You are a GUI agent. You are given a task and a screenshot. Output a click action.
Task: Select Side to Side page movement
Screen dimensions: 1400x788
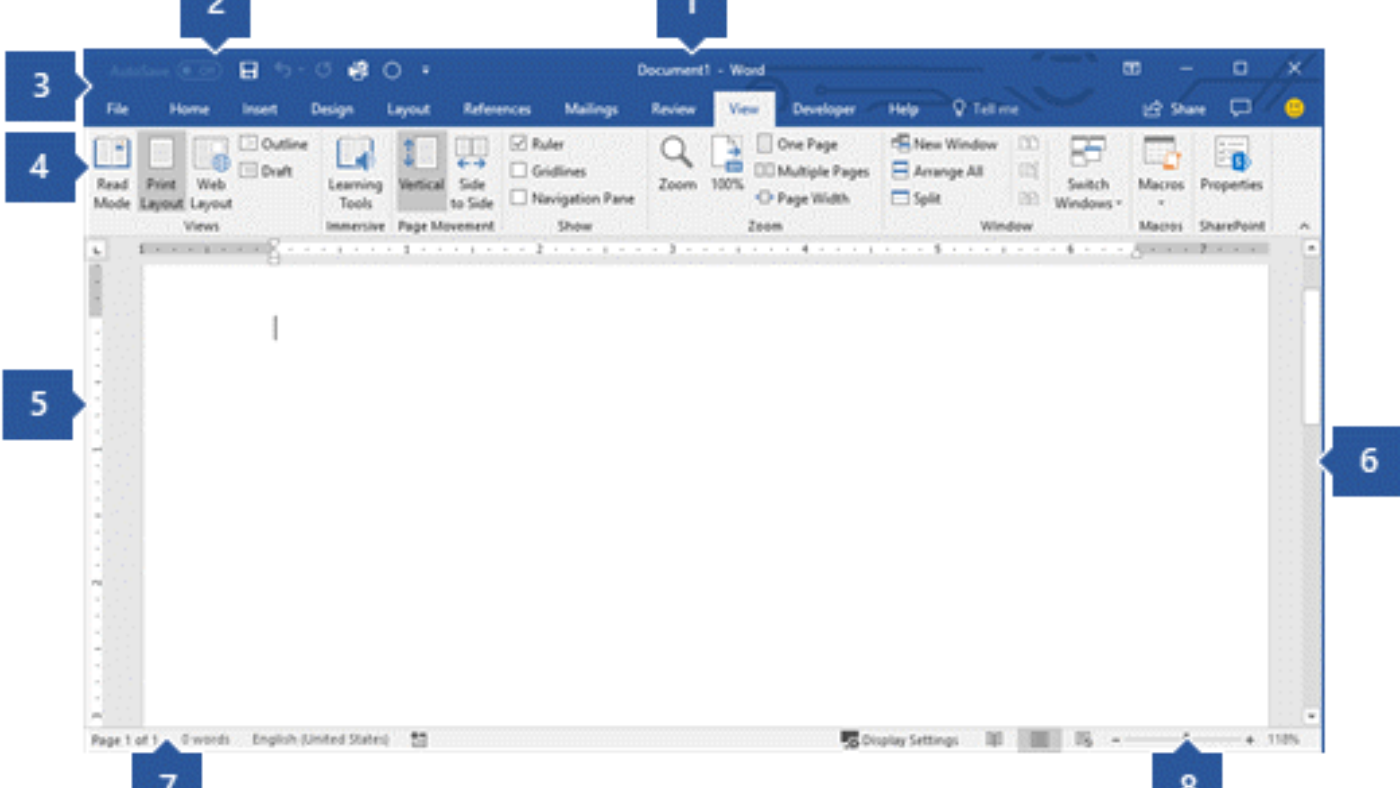pyautogui.click(x=471, y=171)
